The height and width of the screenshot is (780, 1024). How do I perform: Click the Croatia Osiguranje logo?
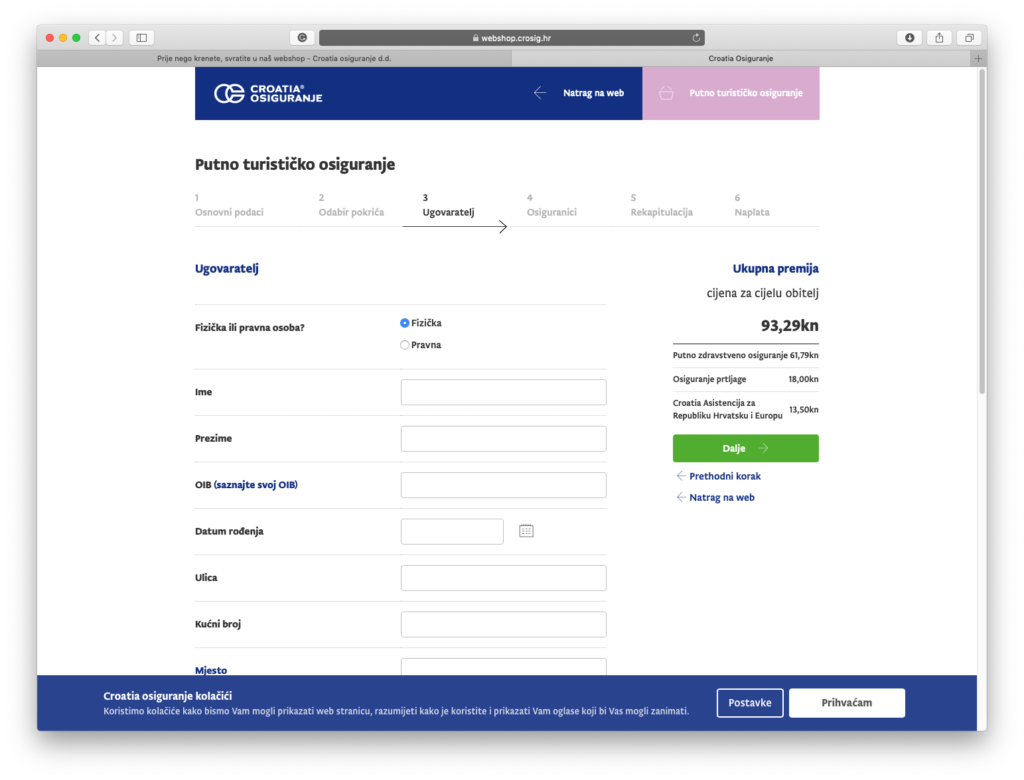pos(268,94)
